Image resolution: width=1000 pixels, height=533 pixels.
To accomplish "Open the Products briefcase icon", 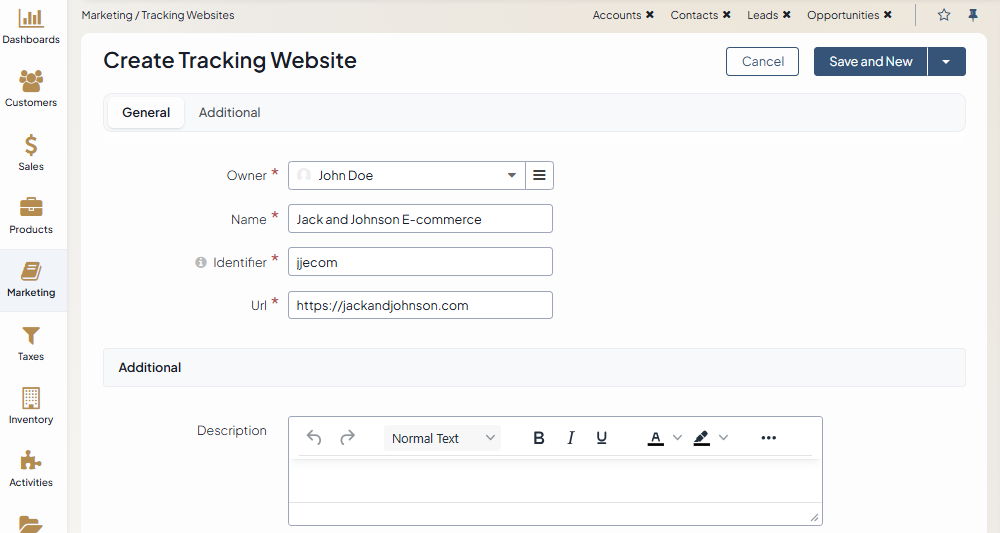I will pyautogui.click(x=31, y=210).
